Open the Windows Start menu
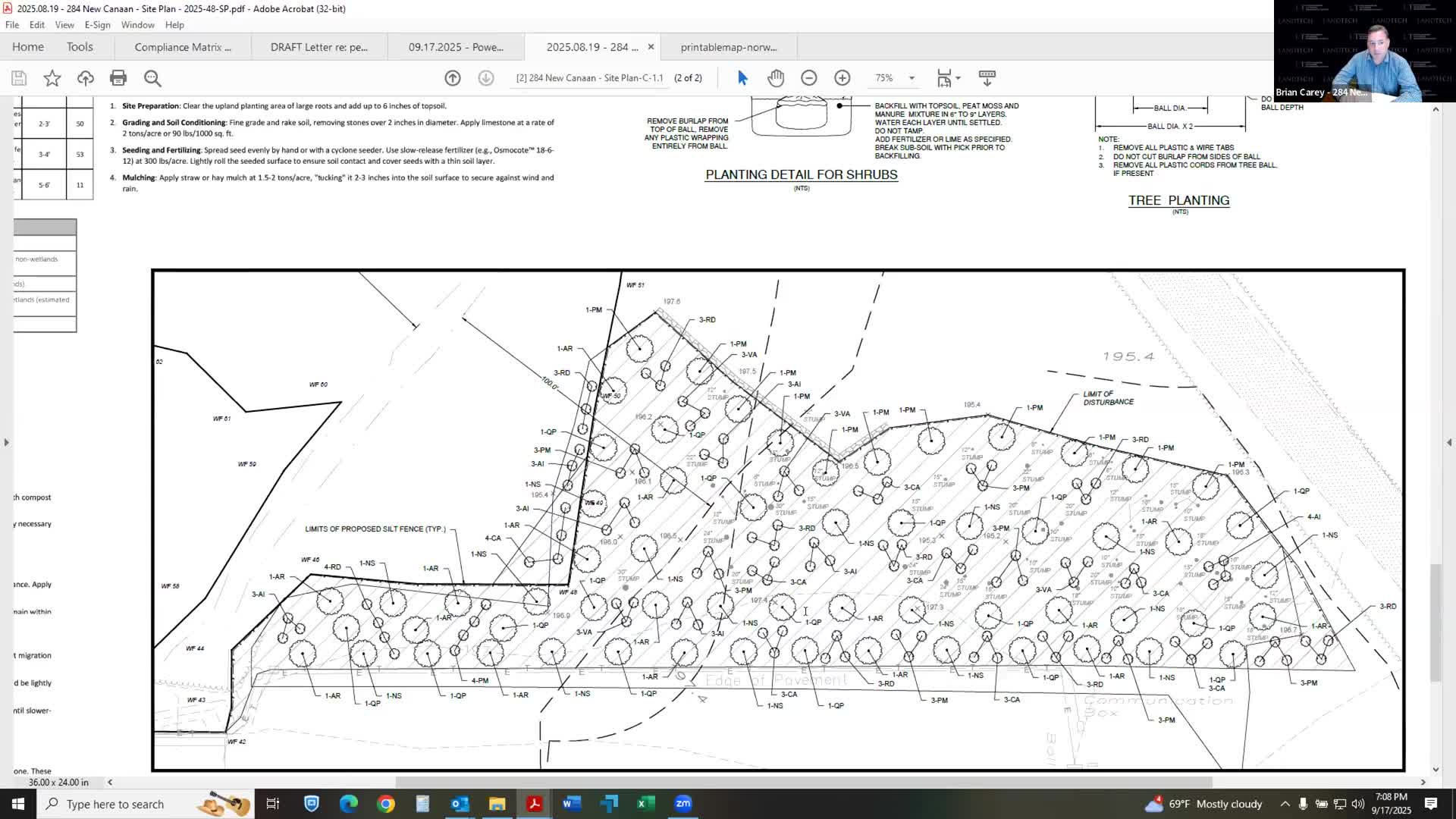This screenshot has height=819, width=1456. point(18,804)
